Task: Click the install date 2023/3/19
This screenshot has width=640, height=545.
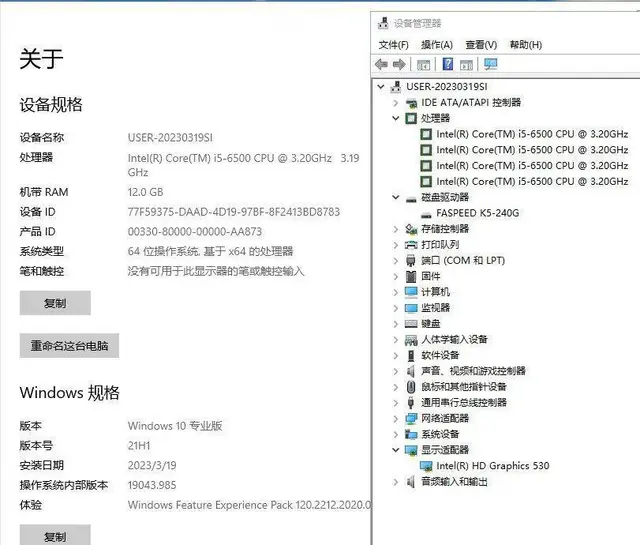Action: tap(152, 465)
